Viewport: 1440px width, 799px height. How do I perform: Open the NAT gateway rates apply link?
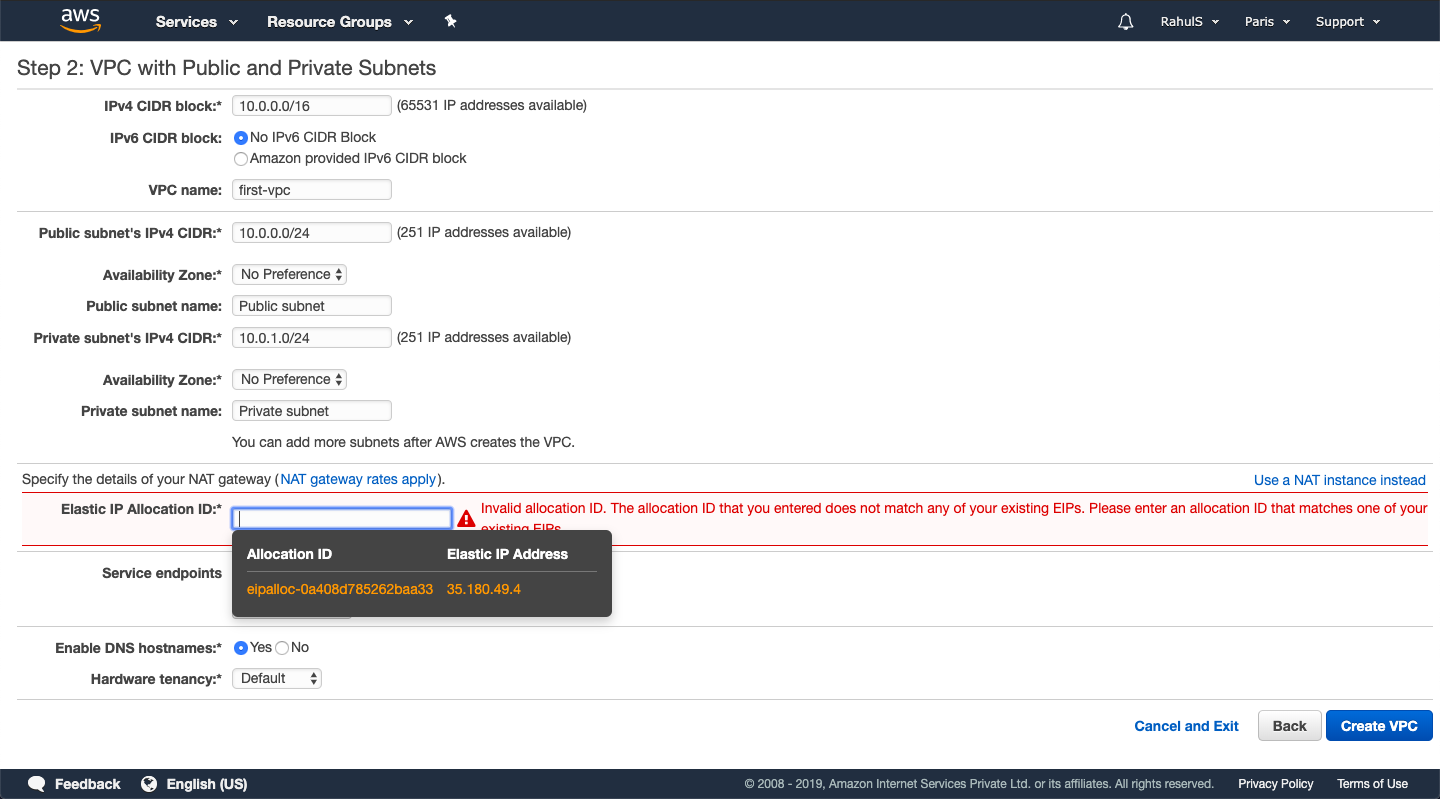[x=358, y=479]
